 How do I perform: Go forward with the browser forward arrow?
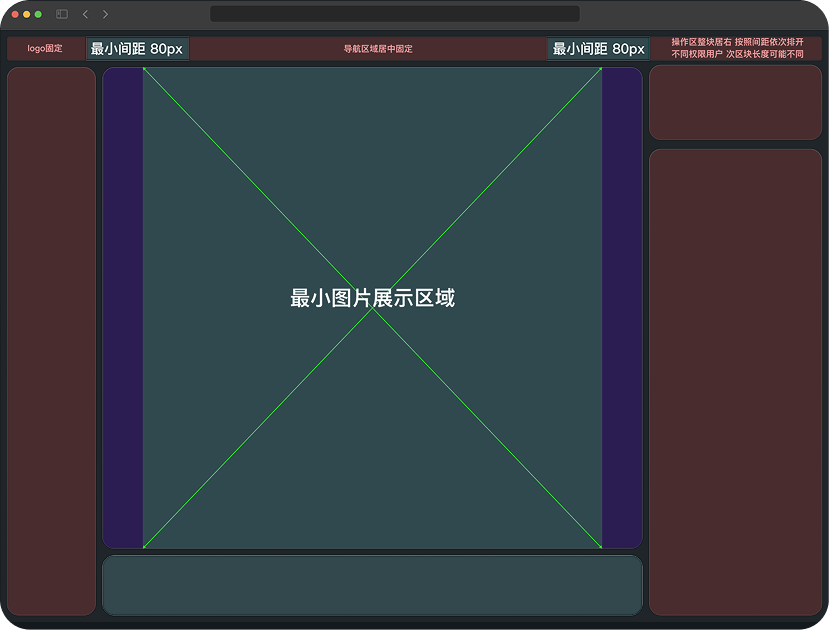pos(105,14)
